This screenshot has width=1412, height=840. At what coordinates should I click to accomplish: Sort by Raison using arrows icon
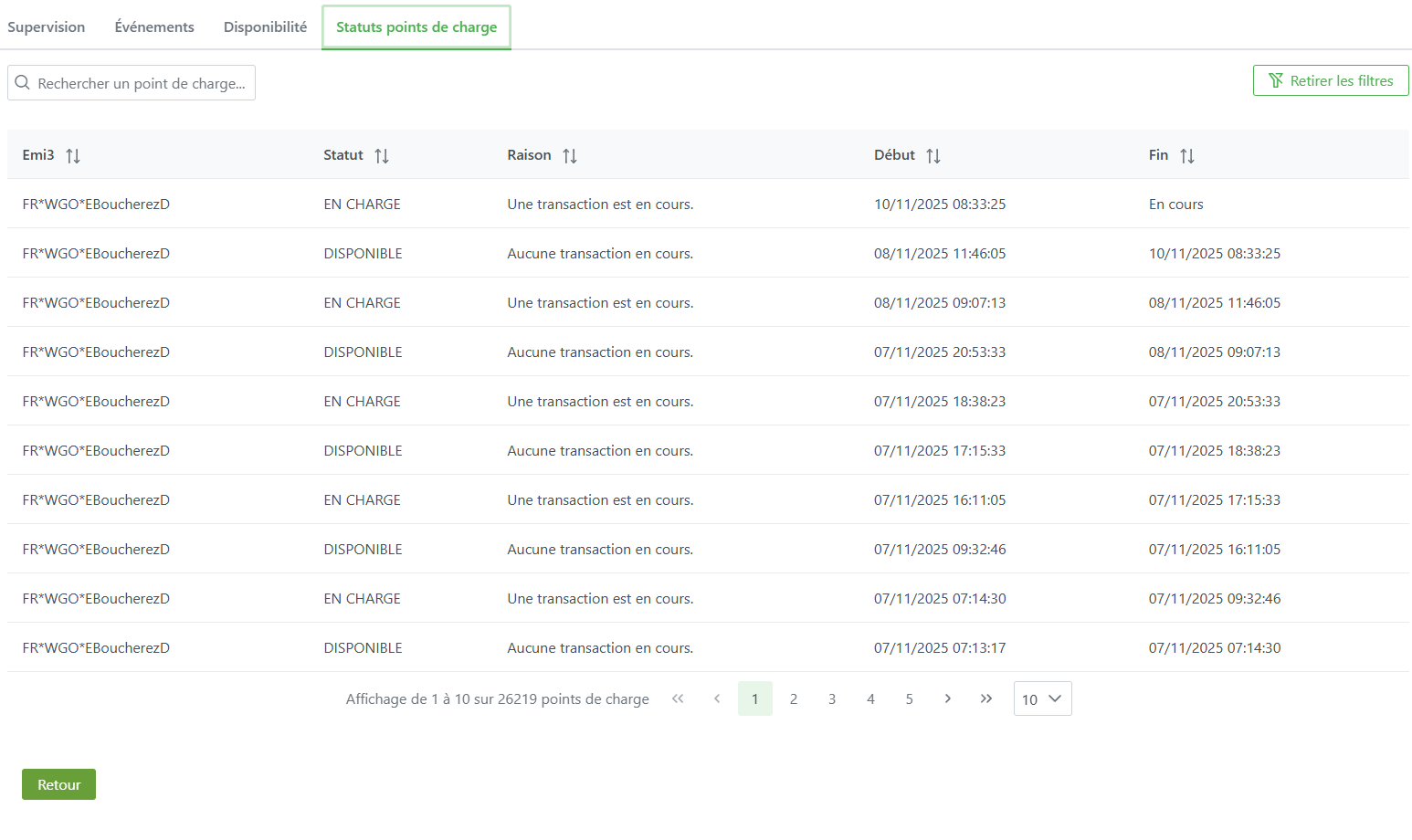(570, 156)
